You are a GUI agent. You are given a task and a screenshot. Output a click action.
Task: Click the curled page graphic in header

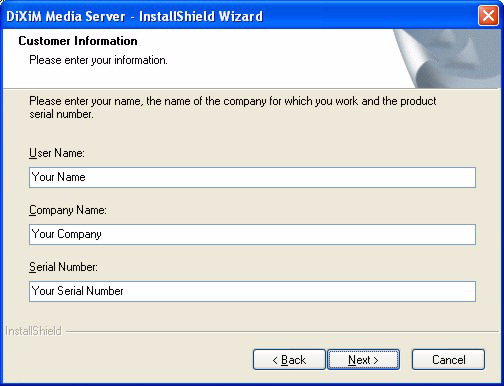447,59
